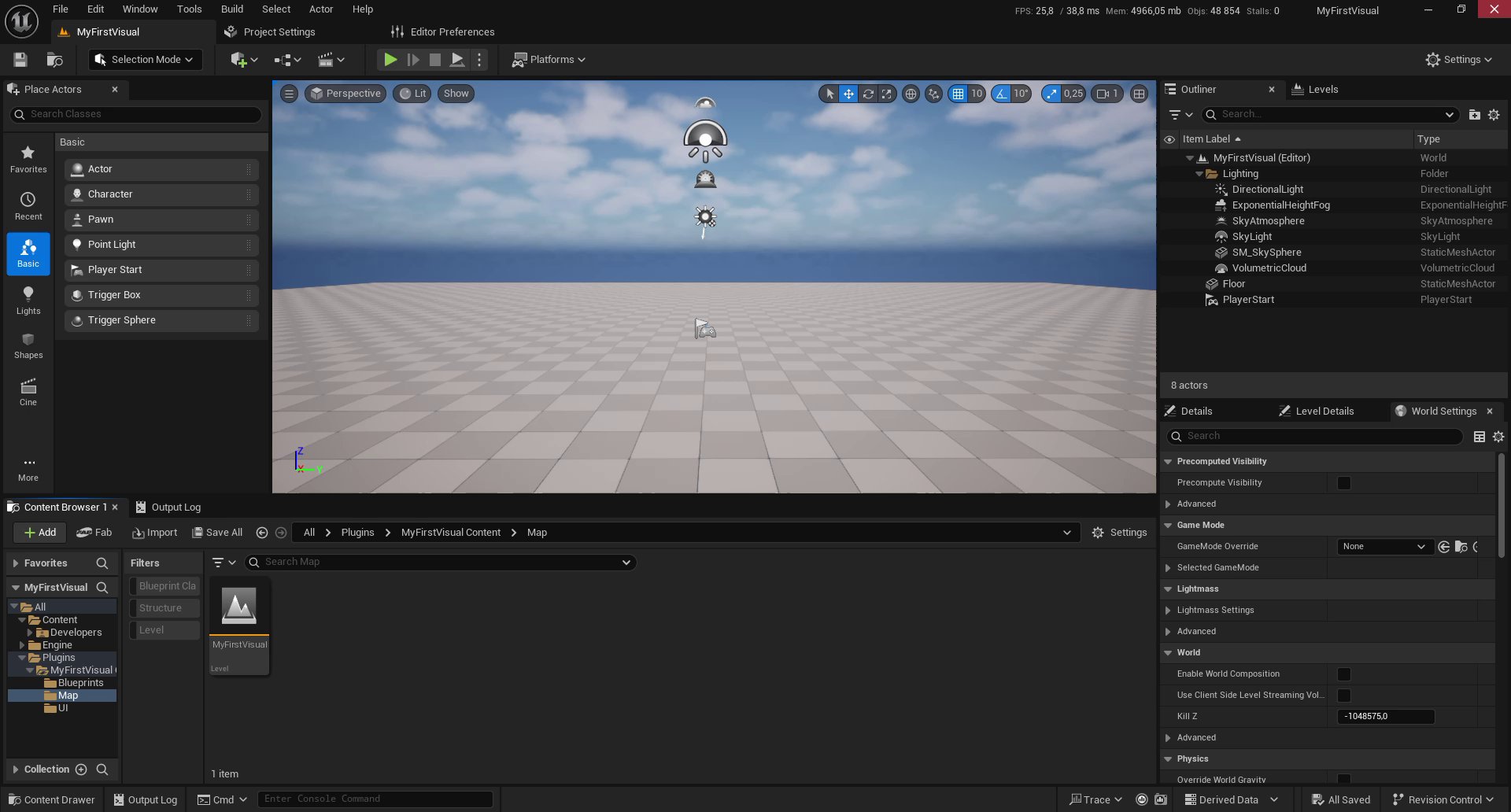Viewport: 1511px width, 812px height.
Task: Toggle grid snapping in the viewport
Action: click(958, 94)
